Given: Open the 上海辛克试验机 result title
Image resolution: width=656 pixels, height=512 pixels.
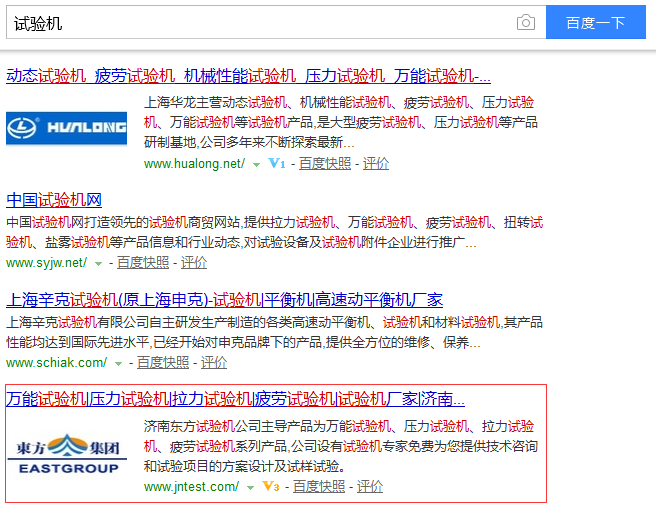Looking at the screenshot, I should click(224, 299).
